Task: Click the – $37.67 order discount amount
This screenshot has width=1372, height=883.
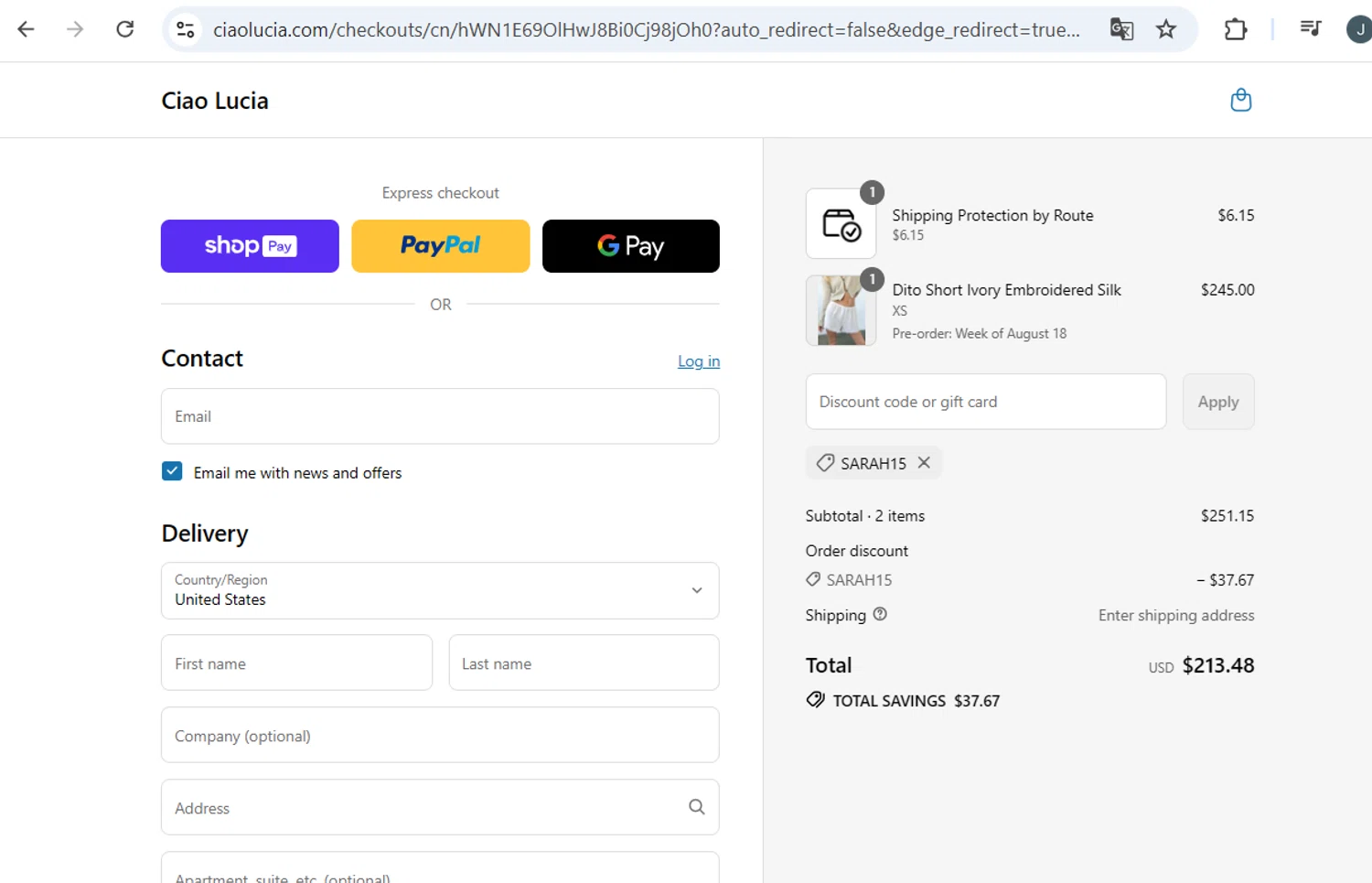Action: pyautogui.click(x=1226, y=580)
